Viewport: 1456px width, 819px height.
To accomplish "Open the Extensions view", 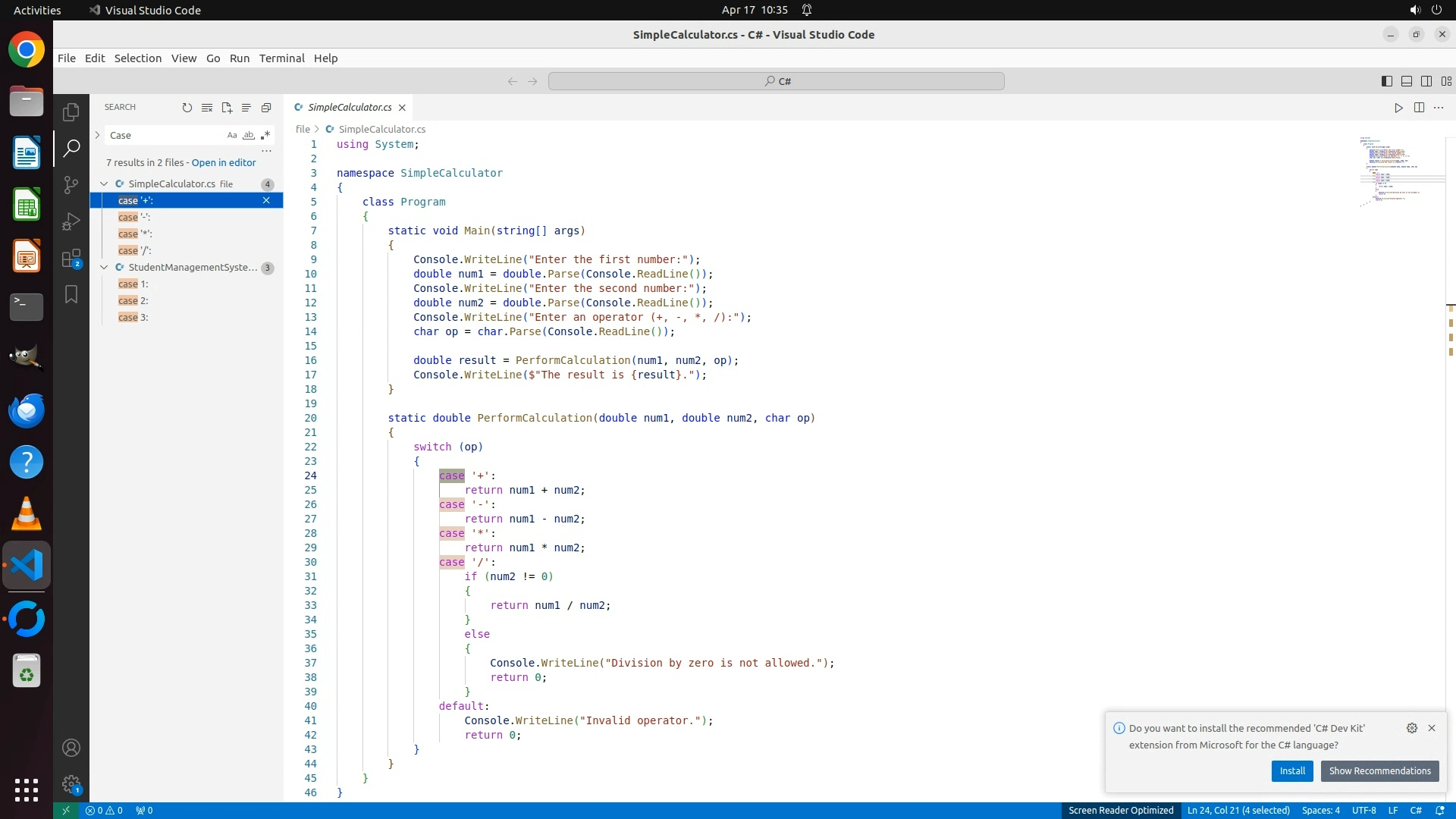I will coord(71,259).
